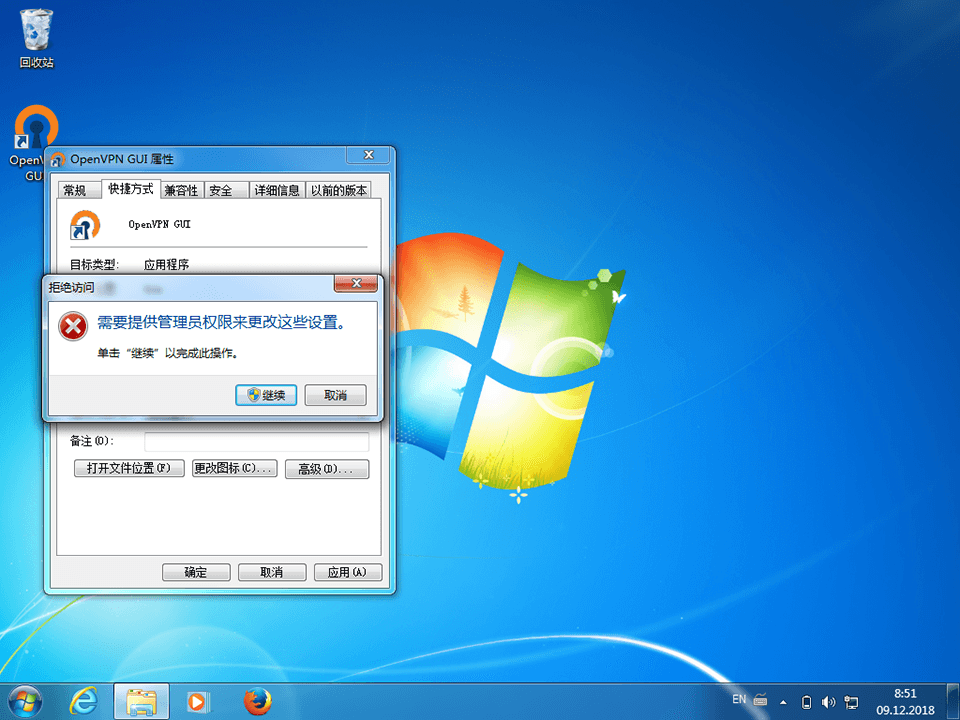Viewport: 960px width, 720px height.
Task: Switch to the 兼容性 tab
Action: tap(181, 190)
